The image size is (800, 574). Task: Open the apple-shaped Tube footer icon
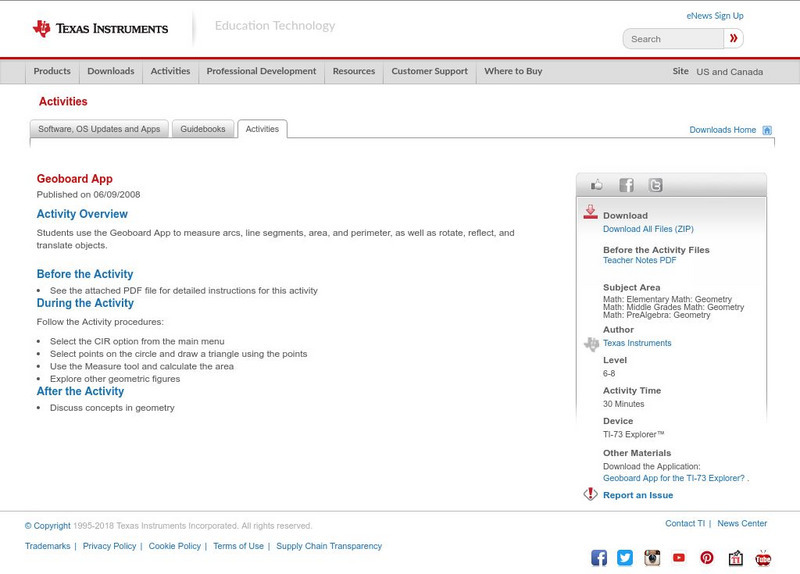pos(763,558)
